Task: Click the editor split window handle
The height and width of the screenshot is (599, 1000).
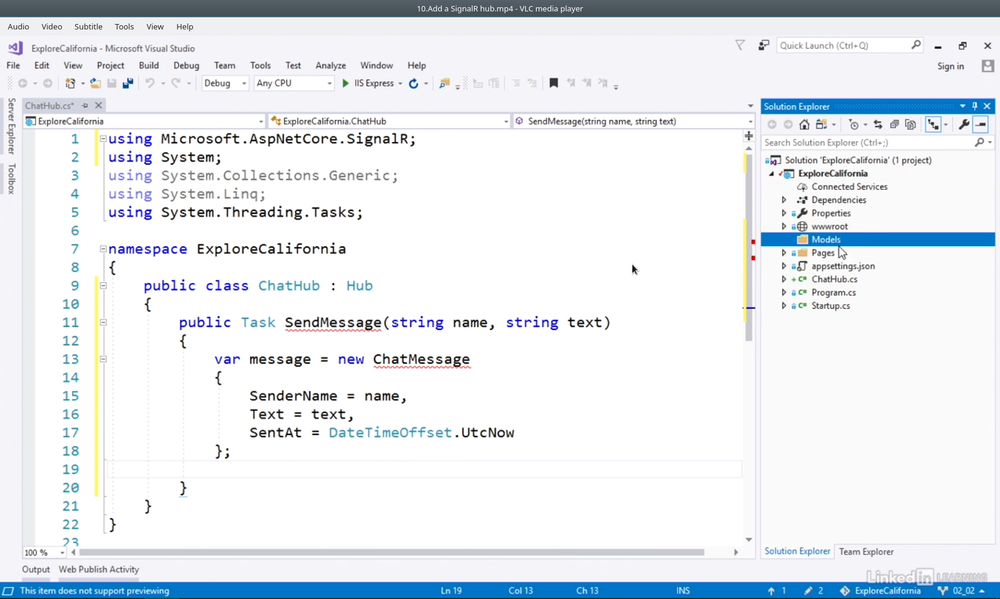Action: pyautogui.click(x=749, y=136)
